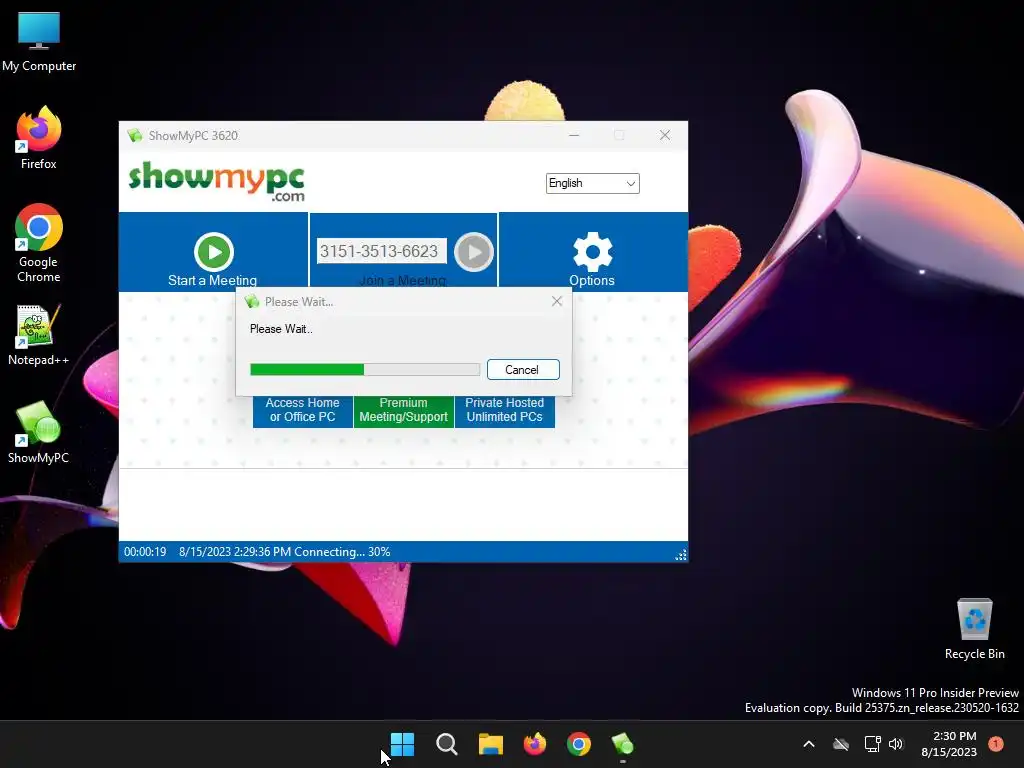Viewport: 1024px width, 768px height.
Task: Open File Explorer from the taskbar
Action: (490, 744)
